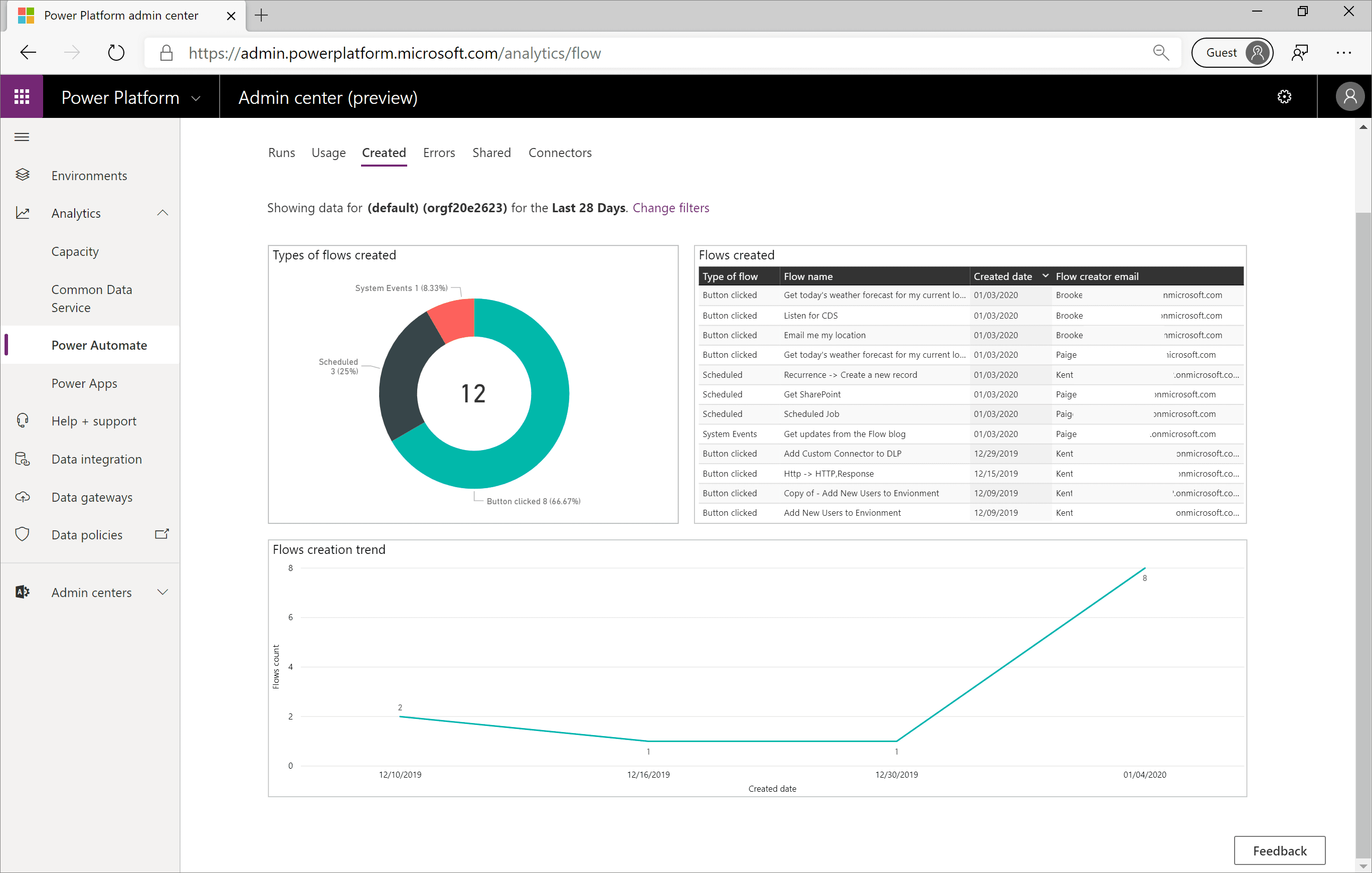Select the Power Apps navigation item
The height and width of the screenshot is (873, 1372).
84,383
